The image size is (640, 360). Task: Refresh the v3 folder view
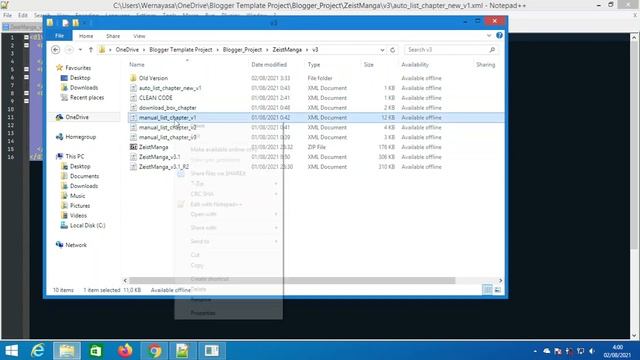click(x=393, y=50)
